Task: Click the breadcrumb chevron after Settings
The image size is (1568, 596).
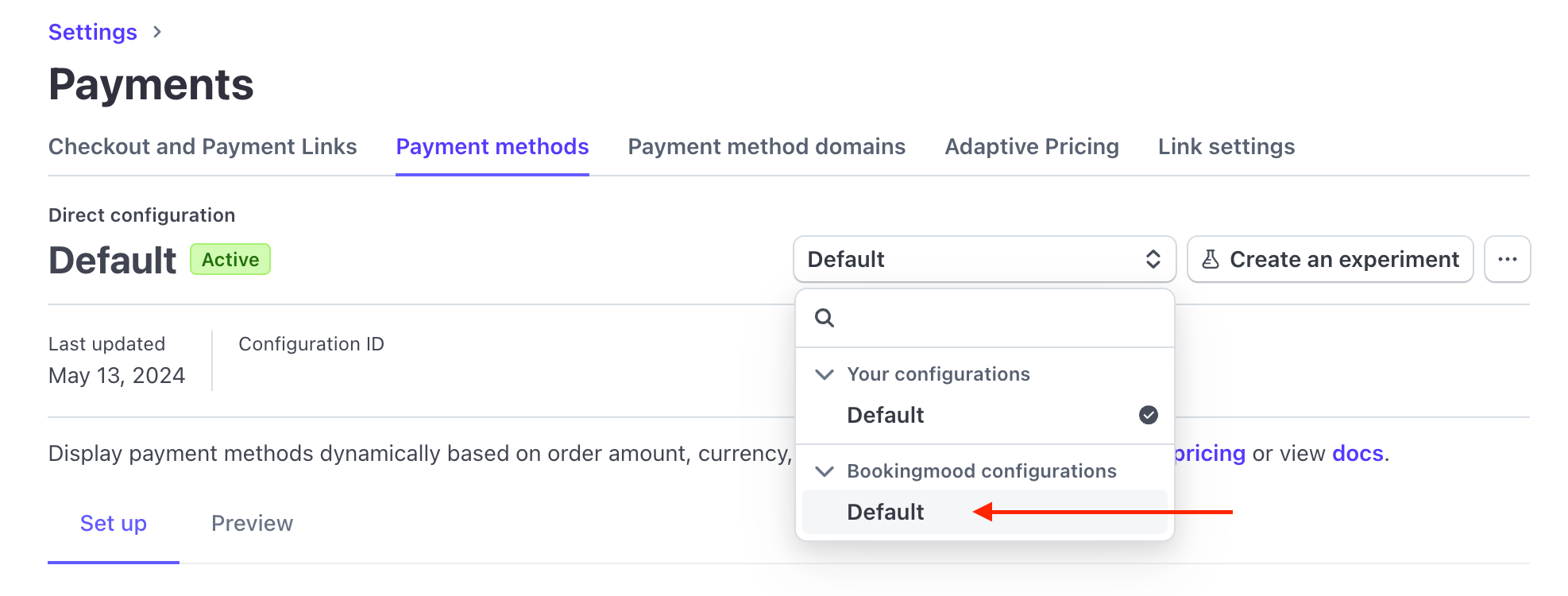Action: click(x=157, y=32)
